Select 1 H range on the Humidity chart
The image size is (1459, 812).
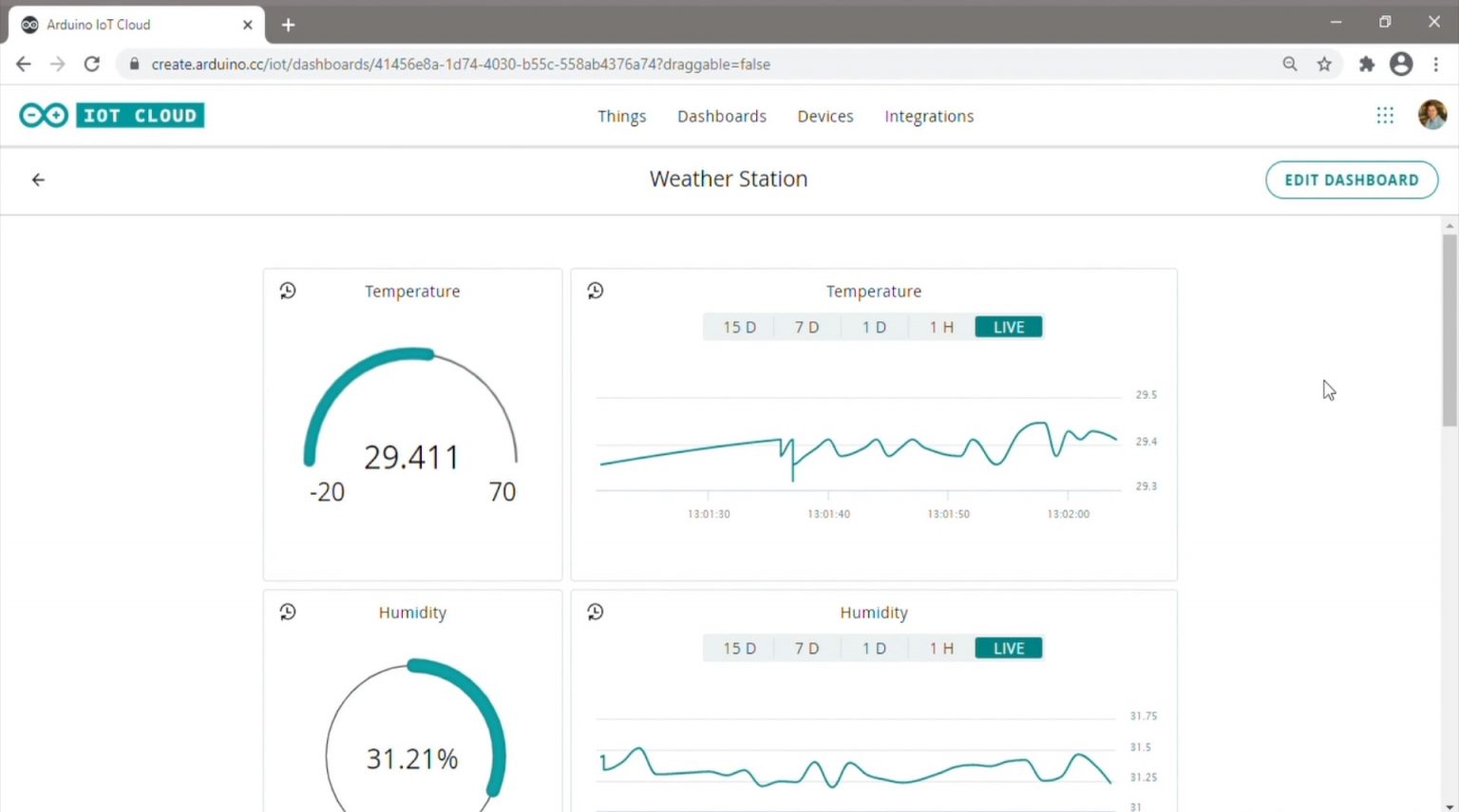(x=940, y=647)
